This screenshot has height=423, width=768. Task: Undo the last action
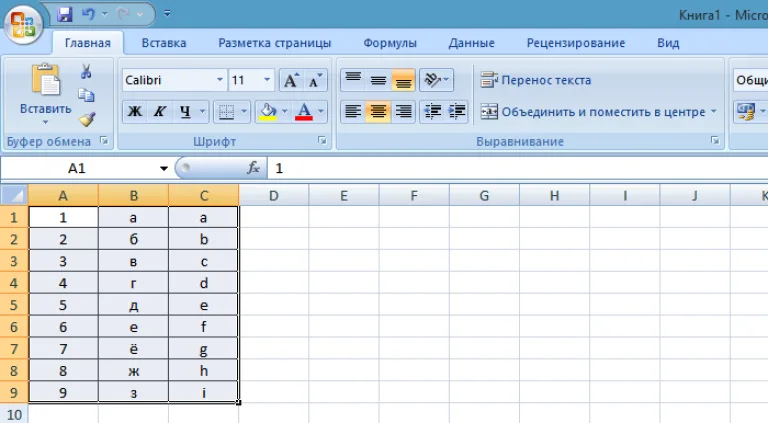coord(88,14)
